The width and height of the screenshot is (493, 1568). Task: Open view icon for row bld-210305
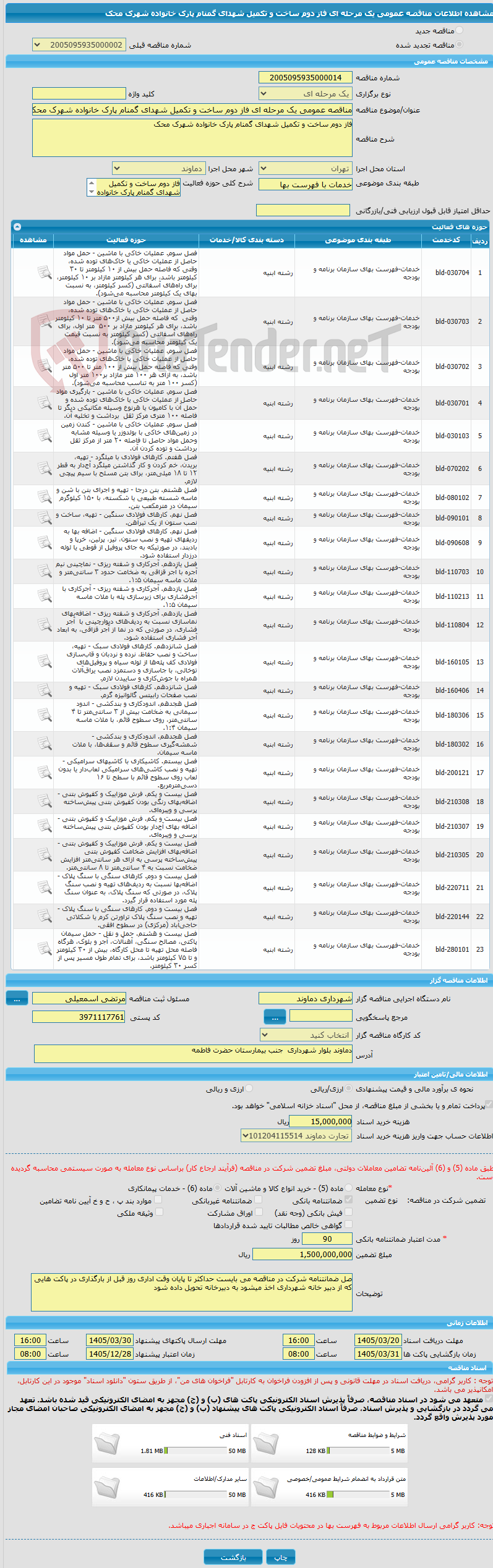45,855
